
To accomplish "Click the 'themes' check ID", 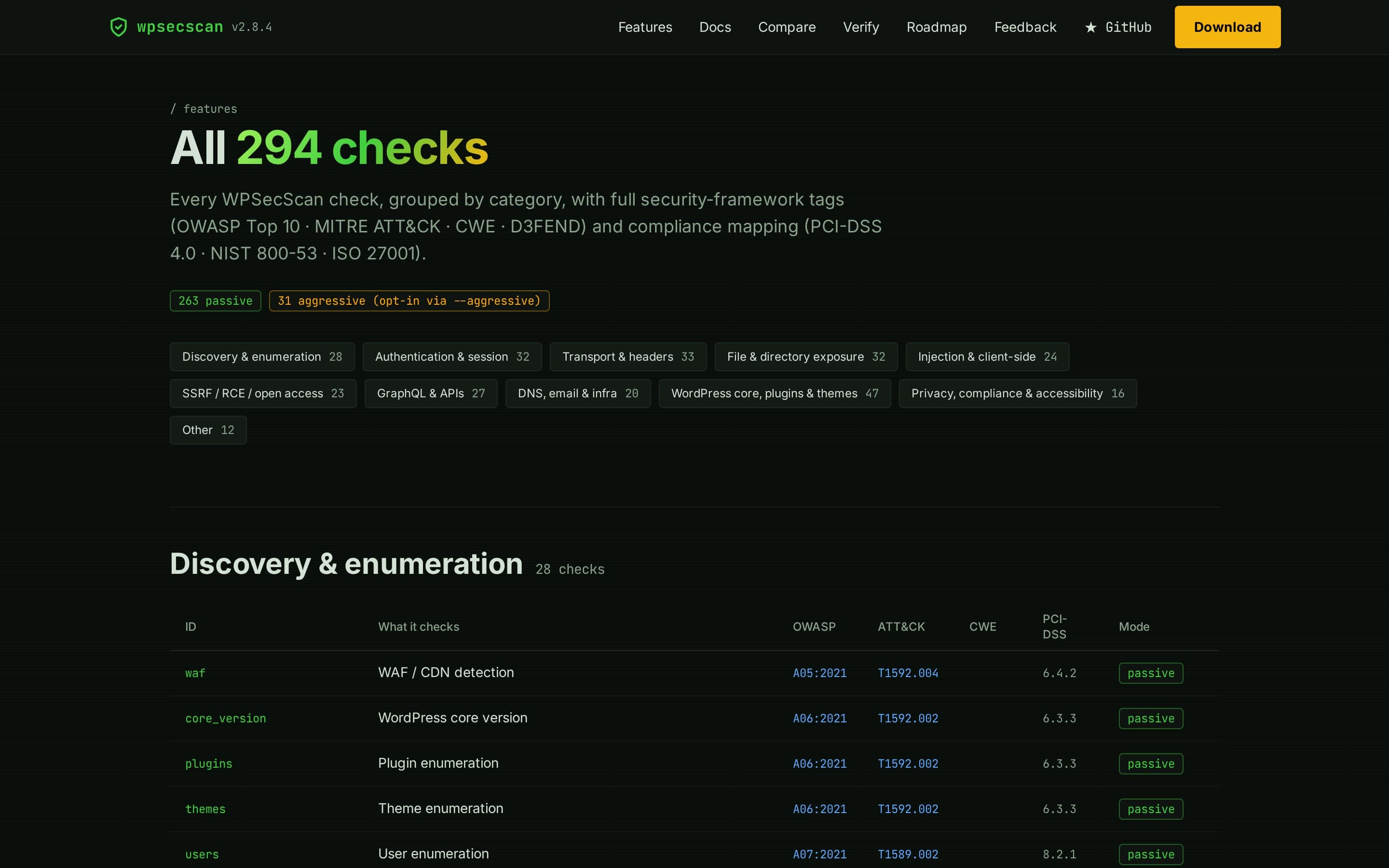I will [205, 809].
